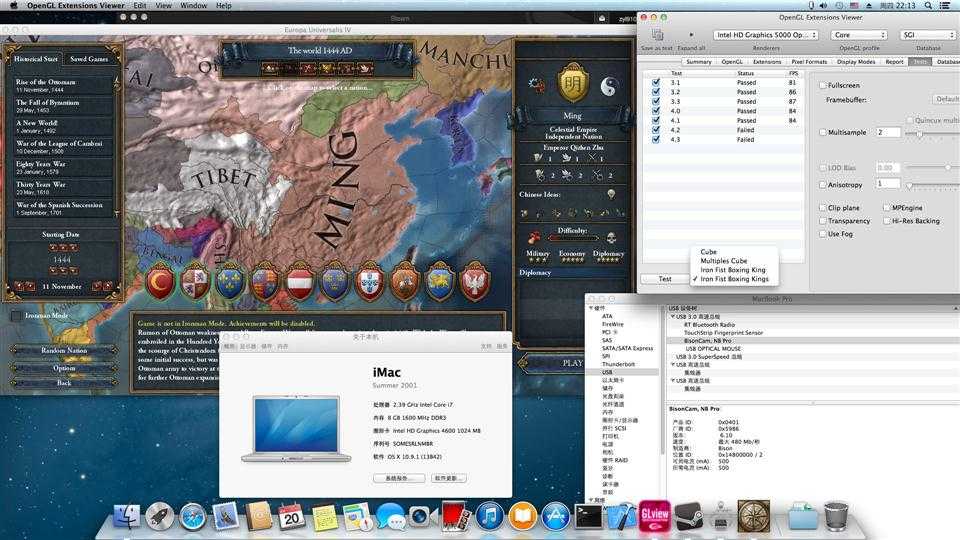Choose Iron Fist Boxing King entry
Screen dimensions: 960x540
[x=733, y=270]
